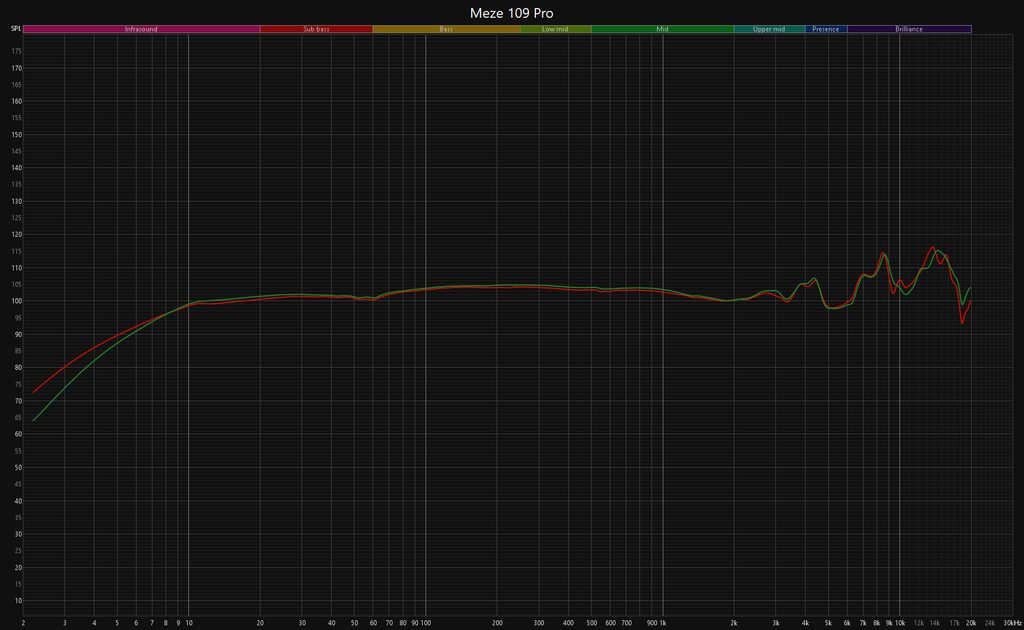
Task: Click the 10 dB value on SPL axis
Action: 17,601
